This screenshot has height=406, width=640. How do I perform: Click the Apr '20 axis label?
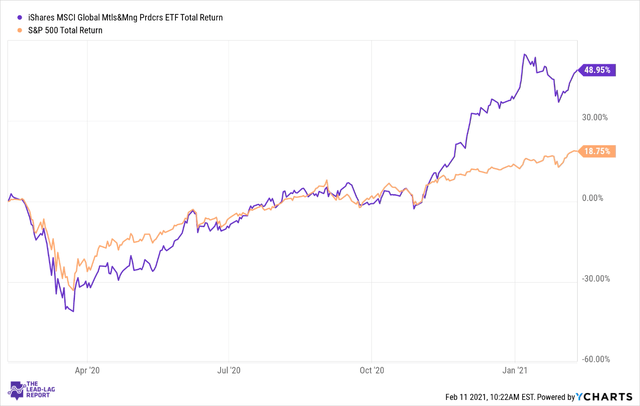click(x=87, y=371)
